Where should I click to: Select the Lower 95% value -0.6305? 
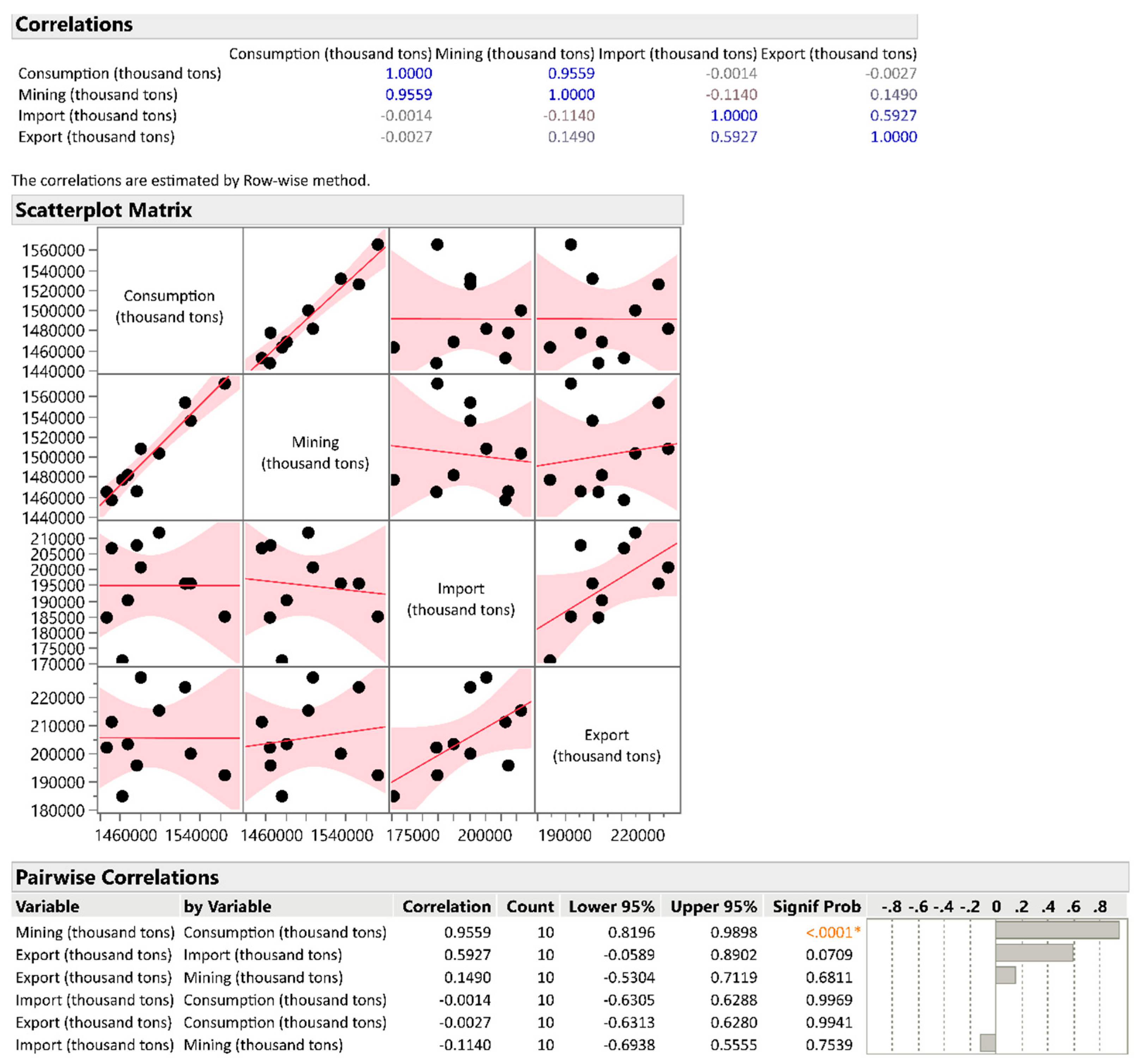[628, 1000]
